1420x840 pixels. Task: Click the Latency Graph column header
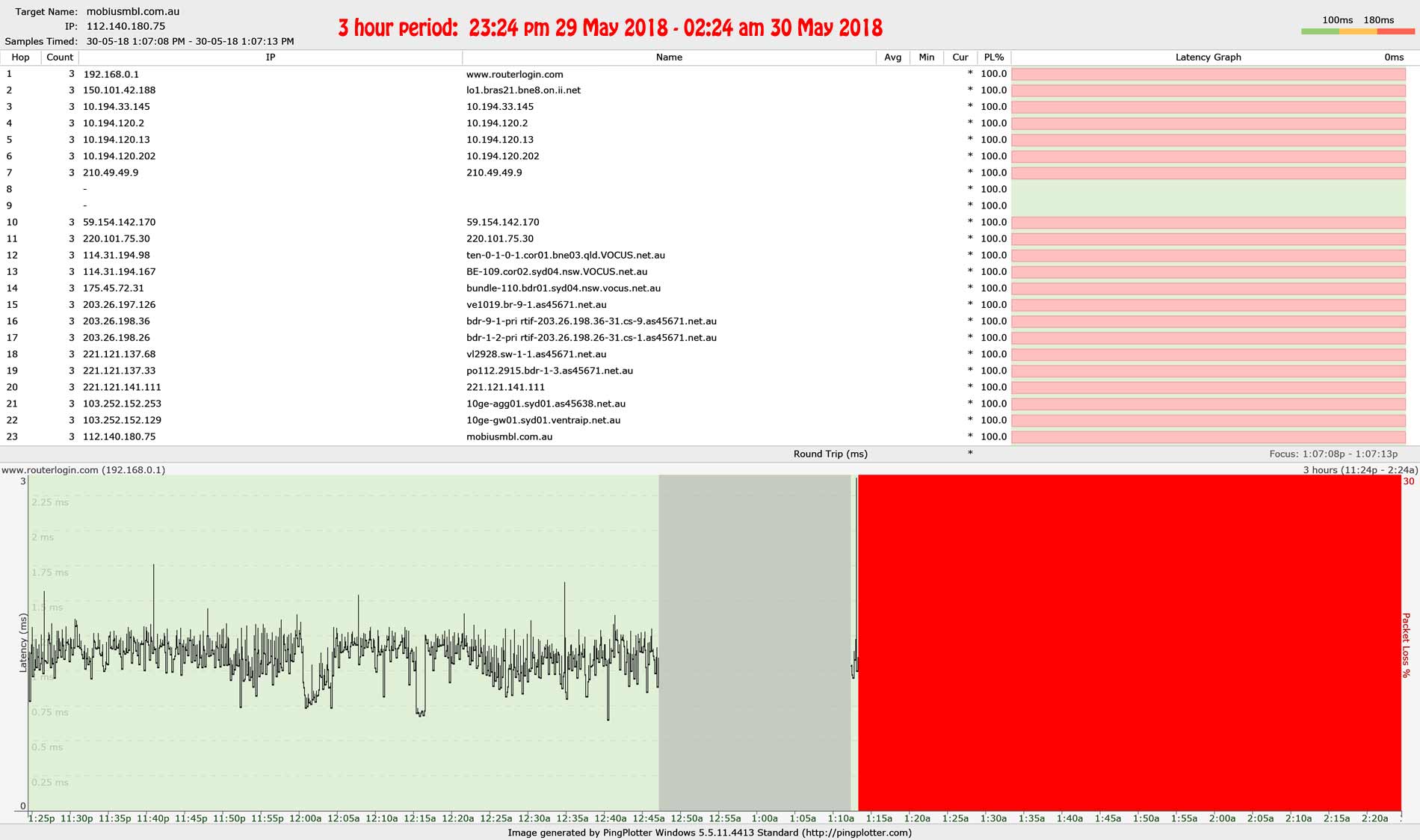coord(1208,58)
